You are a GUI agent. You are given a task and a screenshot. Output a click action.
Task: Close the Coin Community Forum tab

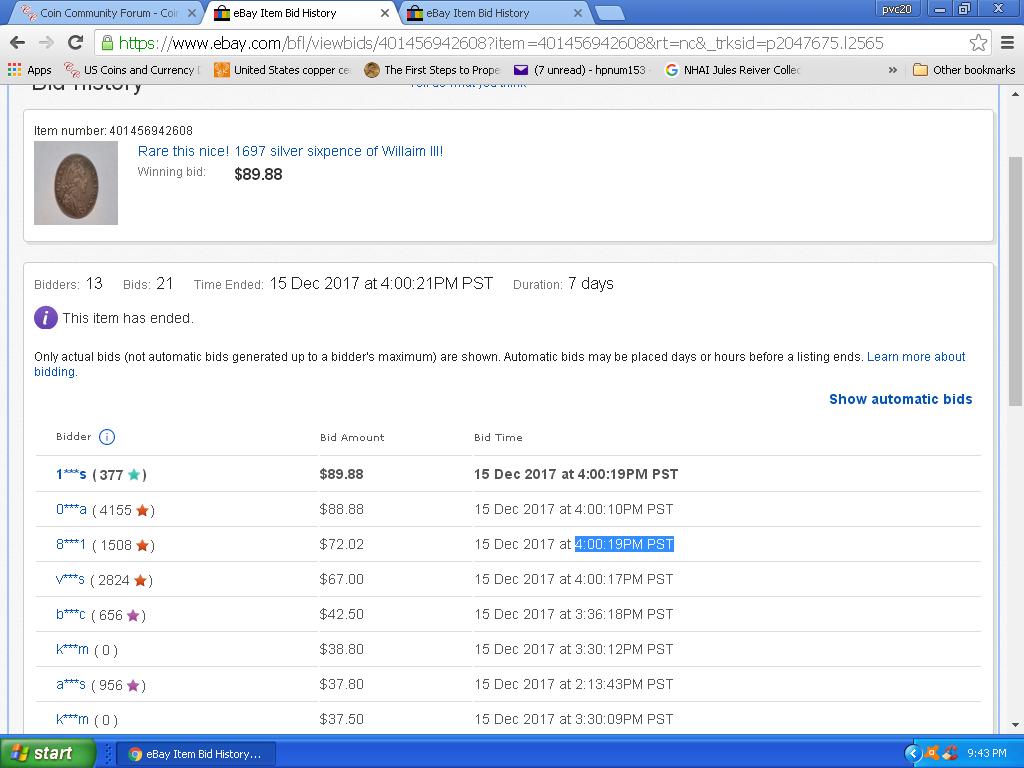tap(191, 13)
